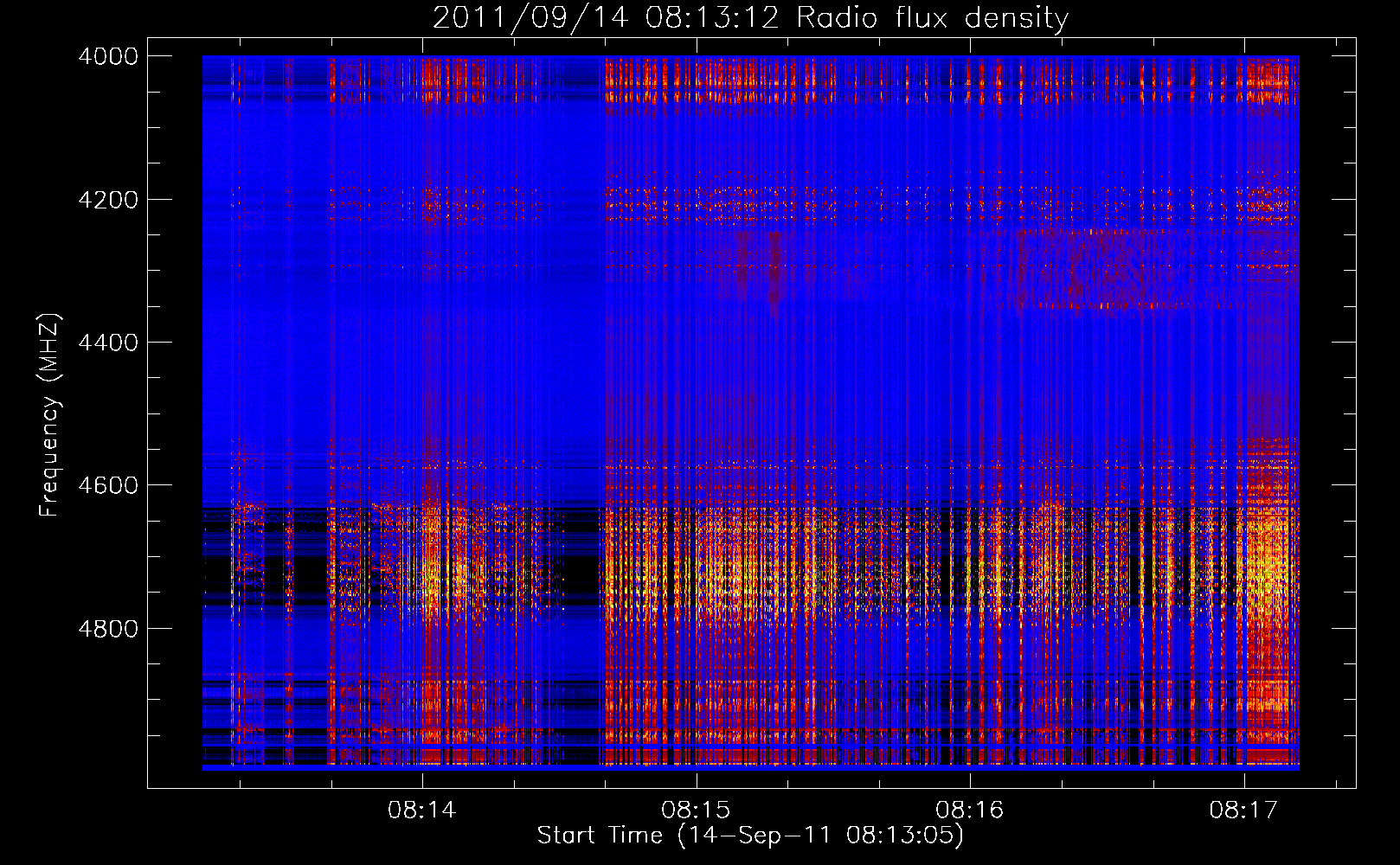Click the 4800 frequency axis label
Image resolution: width=1400 pixels, height=865 pixels.
pyautogui.click(x=108, y=629)
